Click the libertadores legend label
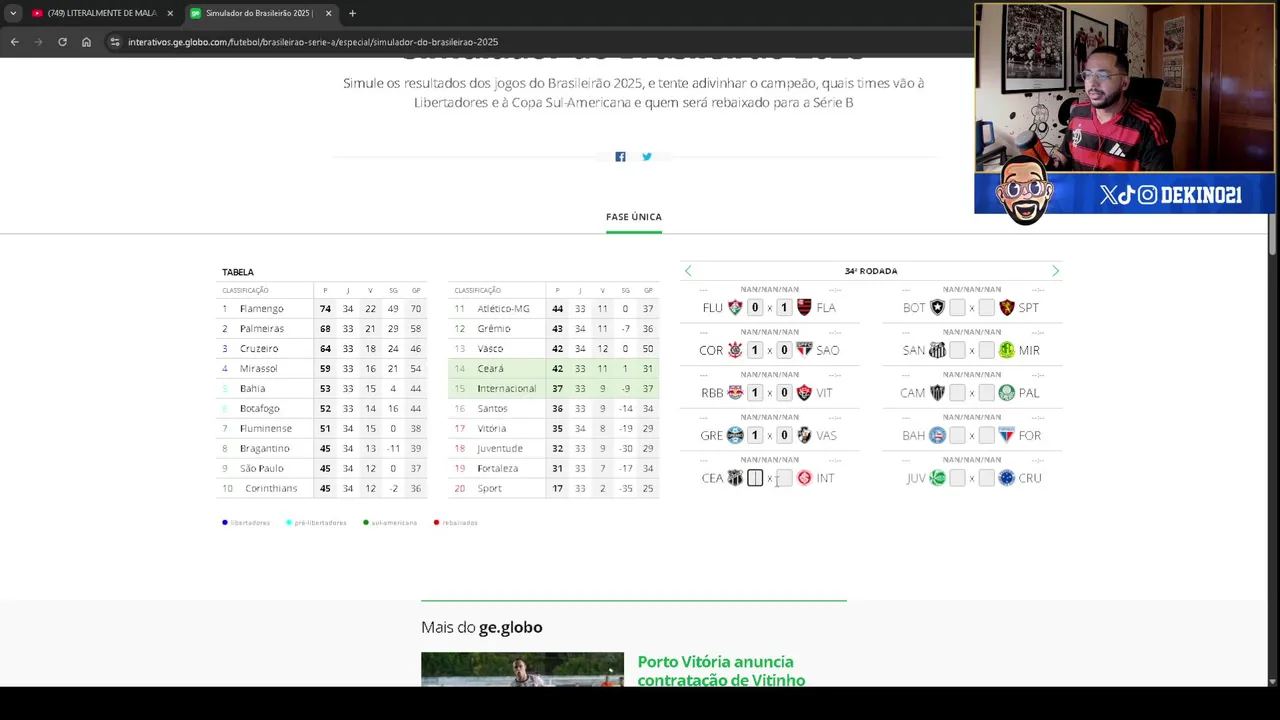Screen dimensions: 1280x720 click(250, 523)
